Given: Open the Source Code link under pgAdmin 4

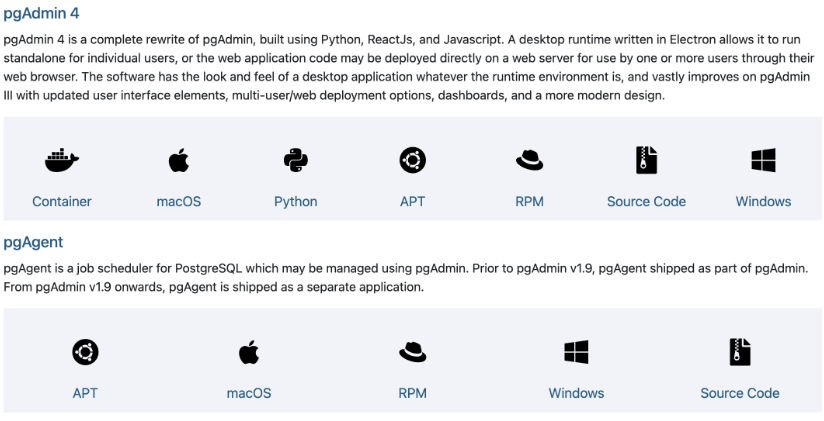Looking at the screenshot, I should 646,201.
